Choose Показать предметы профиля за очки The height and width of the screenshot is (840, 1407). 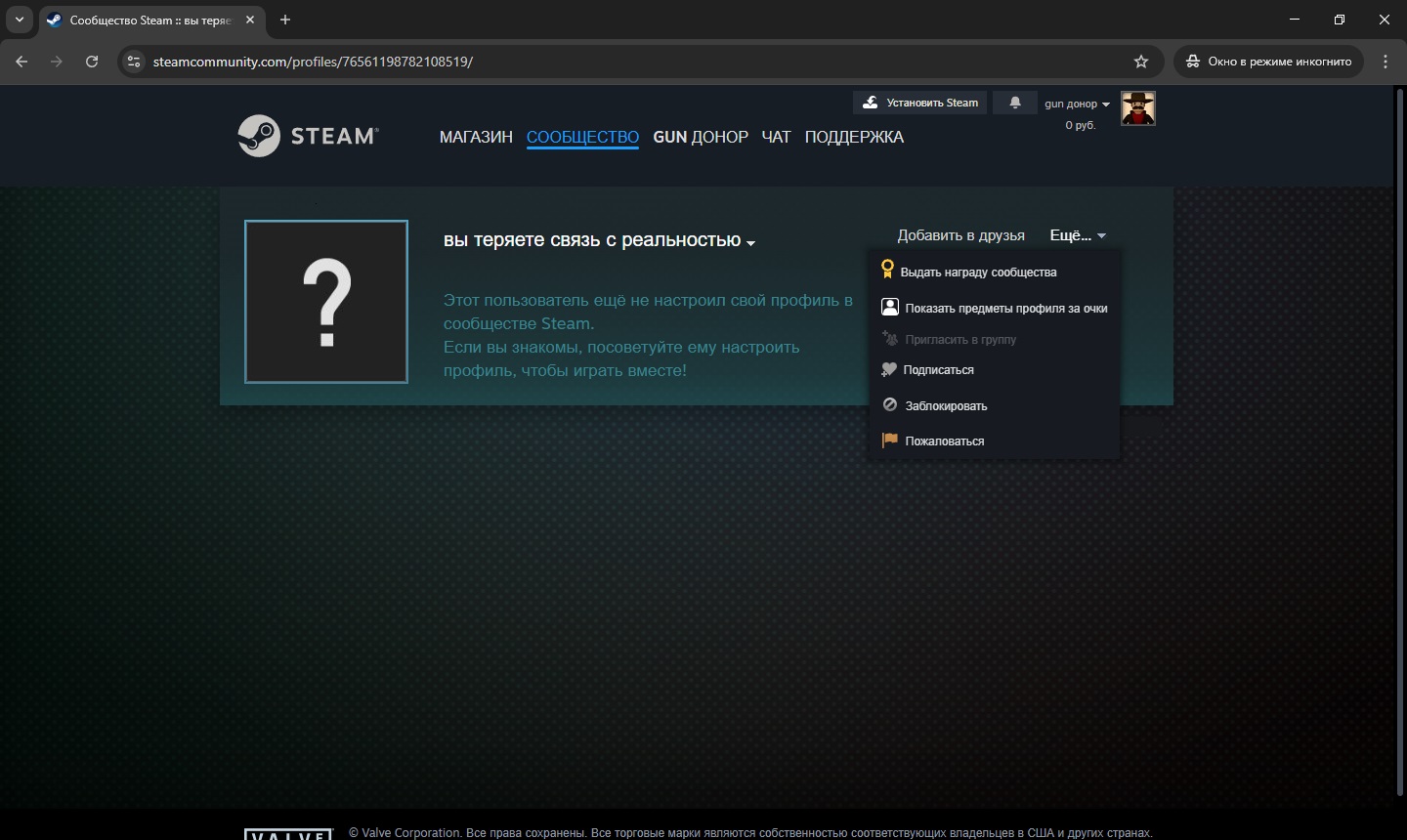(x=1005, y=308)
